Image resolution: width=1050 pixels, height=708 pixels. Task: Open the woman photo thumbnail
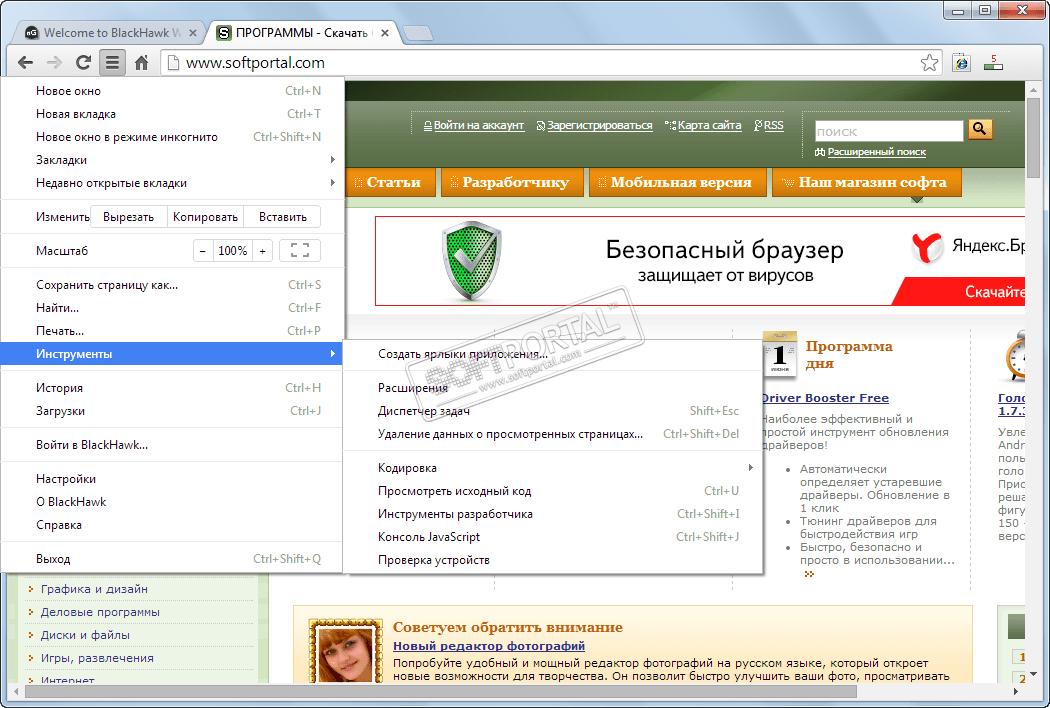(346, 653)
